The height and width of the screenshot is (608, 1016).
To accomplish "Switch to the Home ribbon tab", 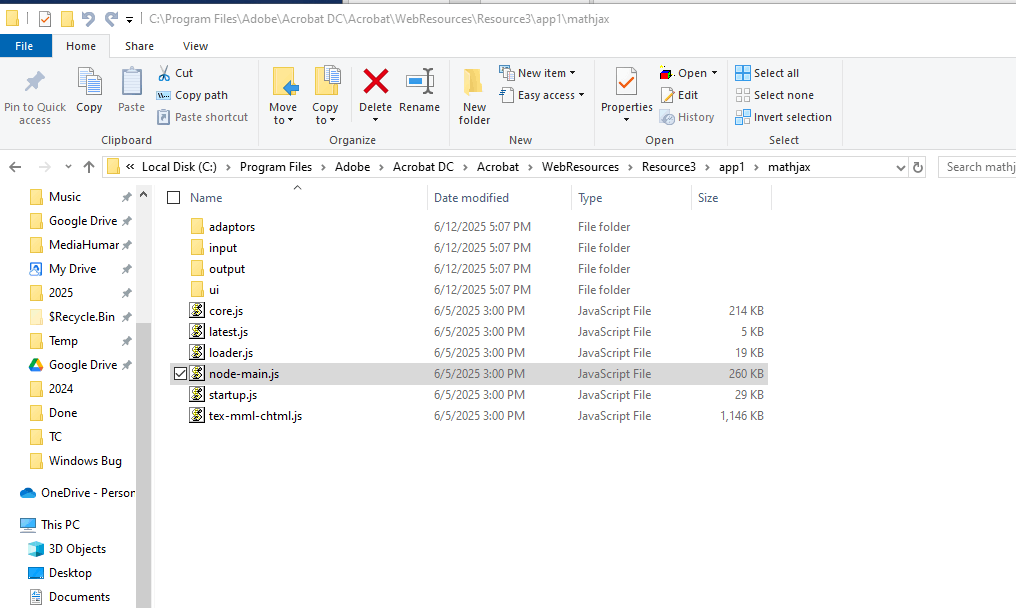I will [x=81, y=46].
